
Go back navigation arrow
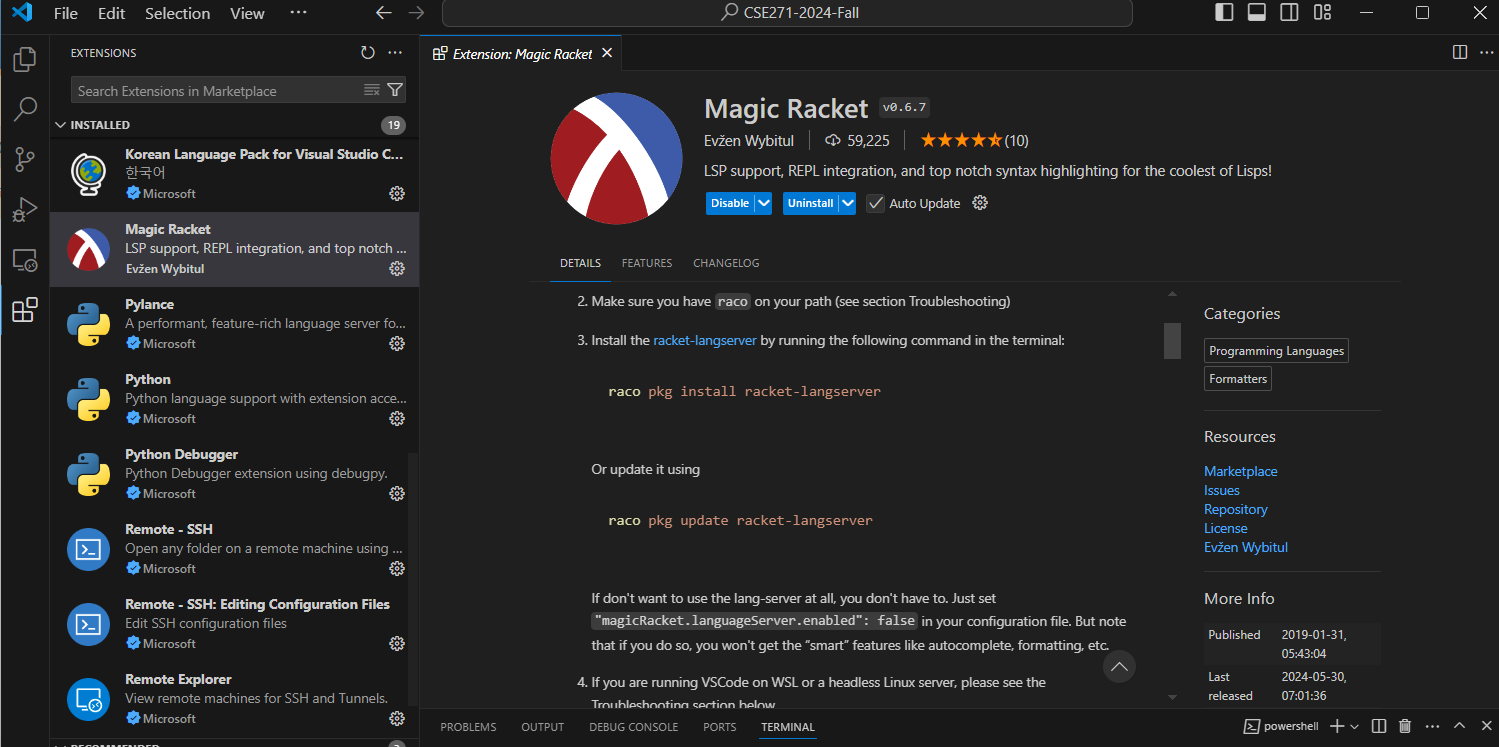(383, 13)
